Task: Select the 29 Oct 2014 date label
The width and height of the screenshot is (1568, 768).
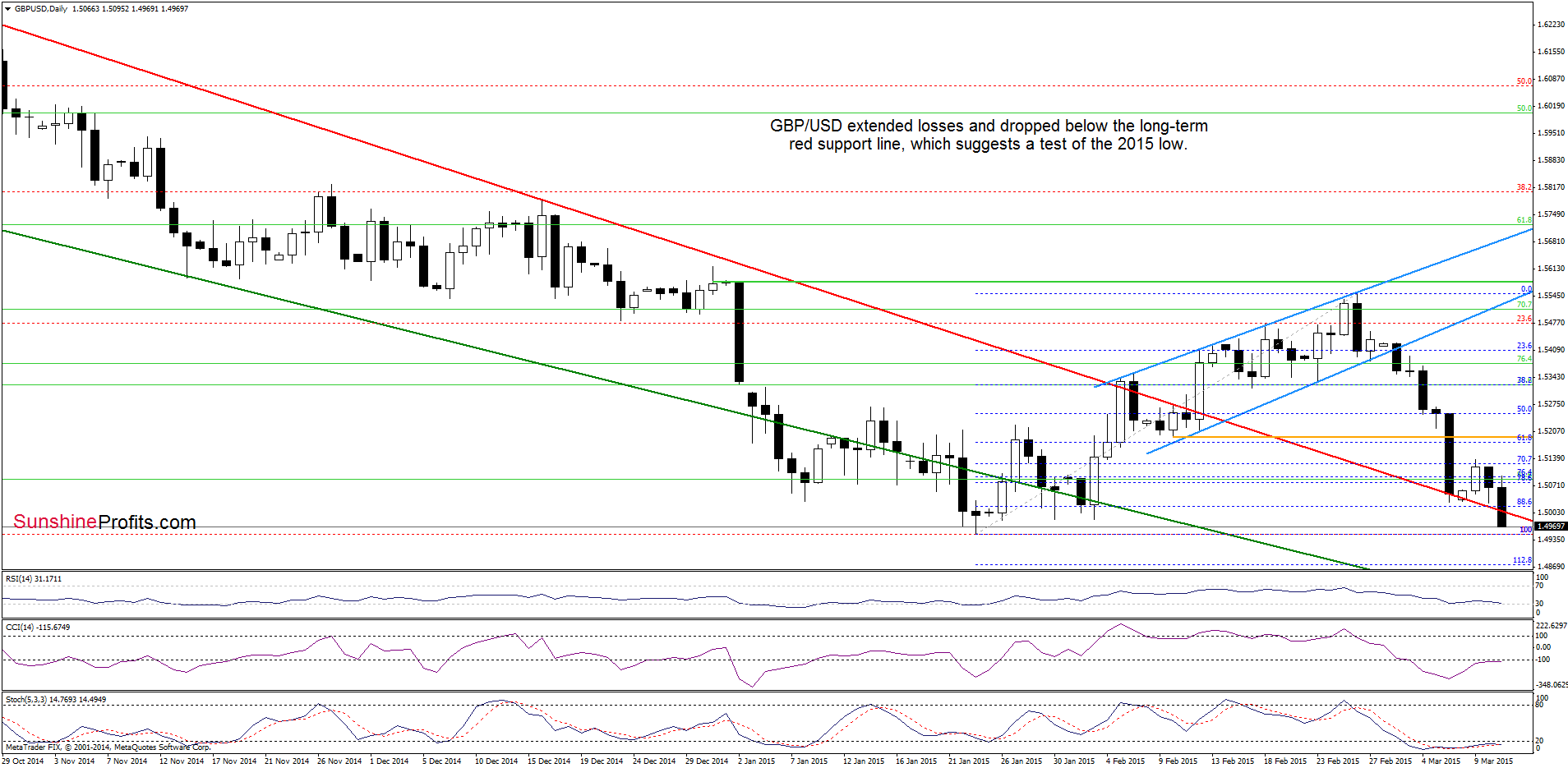Action: coord(23,761)
